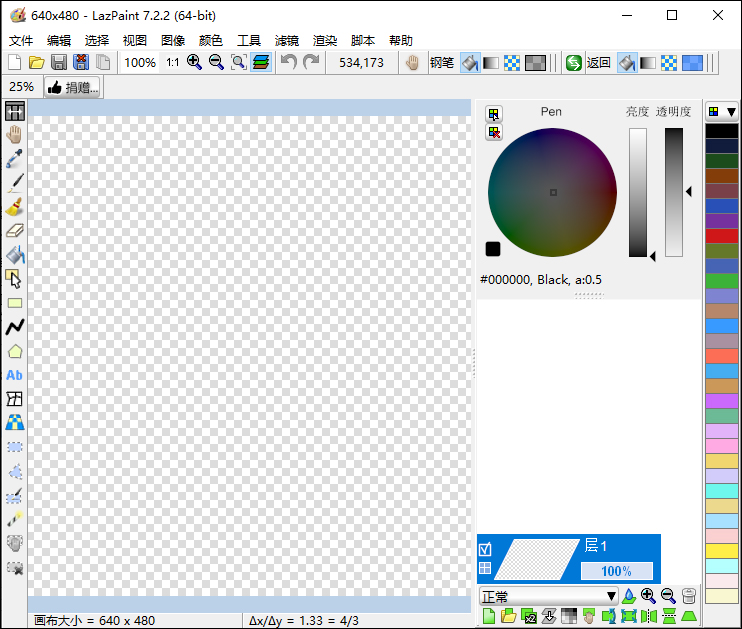Open the blend mode 正常 dropdown
Viewport: 742px width, 629px height.
coord(549,596)
